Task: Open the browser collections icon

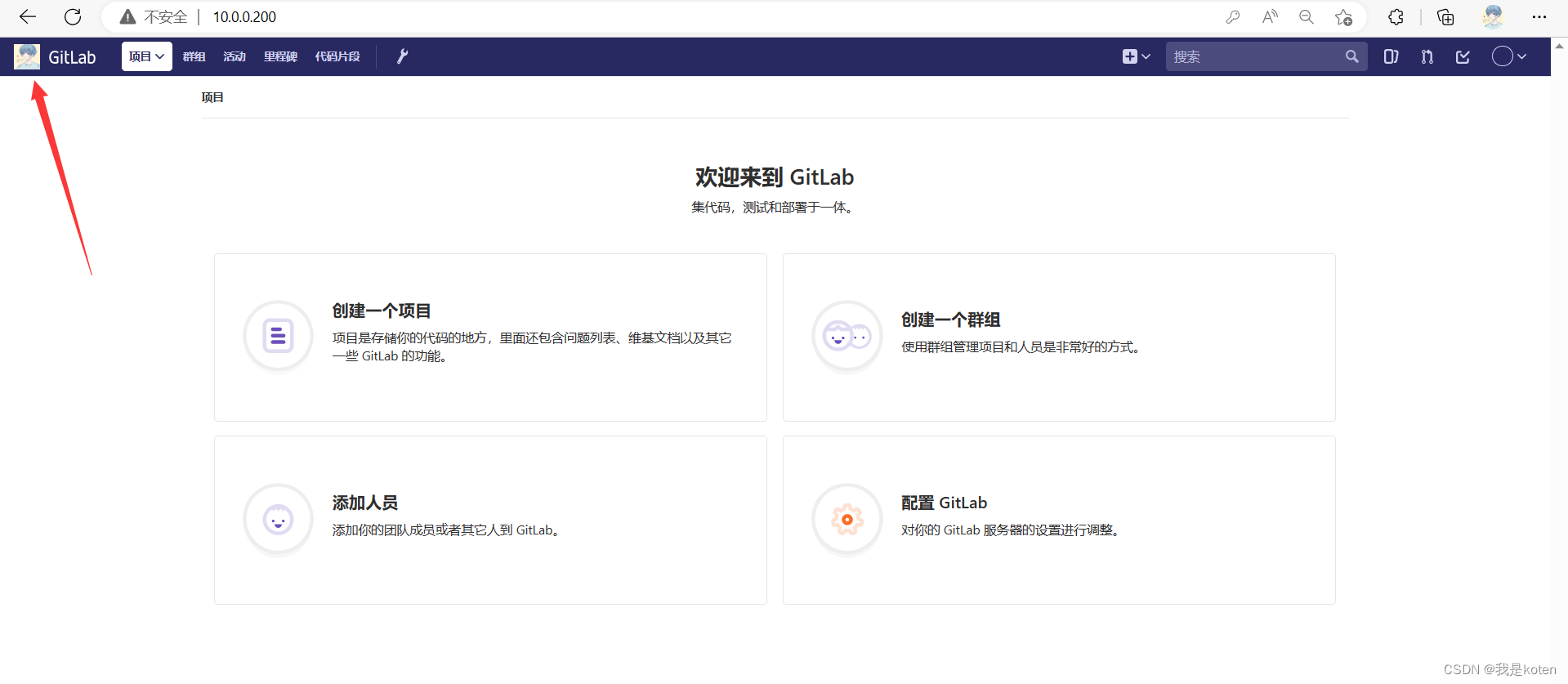Action: [1445, 16]
